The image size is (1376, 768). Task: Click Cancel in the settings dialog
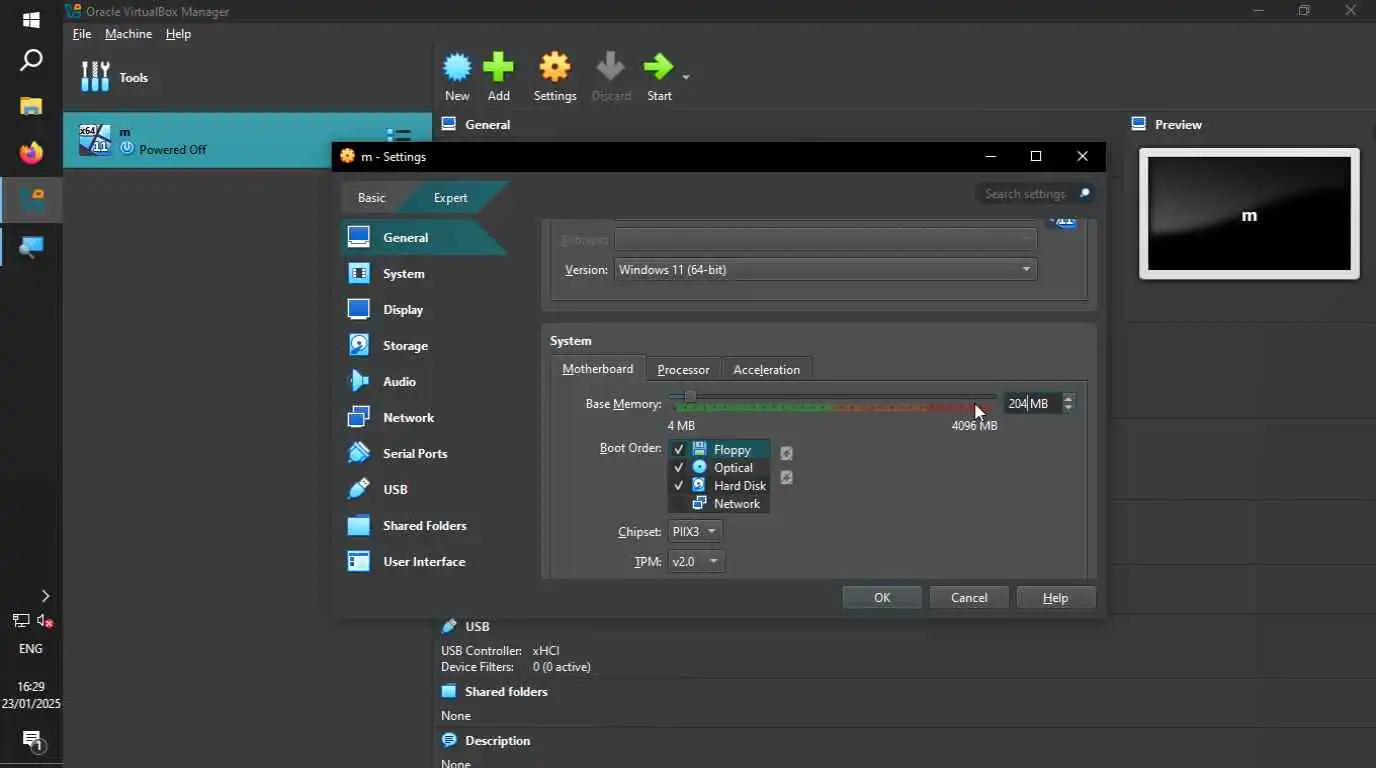tap(969, 597)
